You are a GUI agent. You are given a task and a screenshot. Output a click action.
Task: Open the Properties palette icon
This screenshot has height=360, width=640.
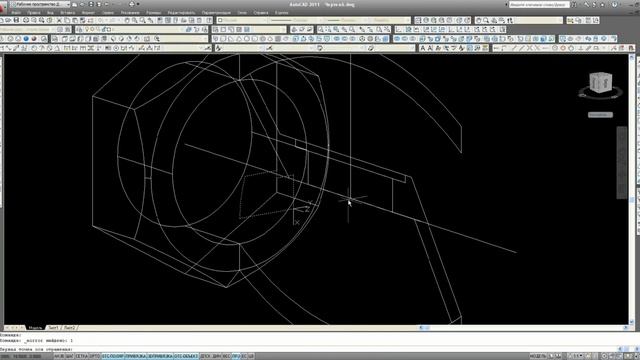point(160,20)
